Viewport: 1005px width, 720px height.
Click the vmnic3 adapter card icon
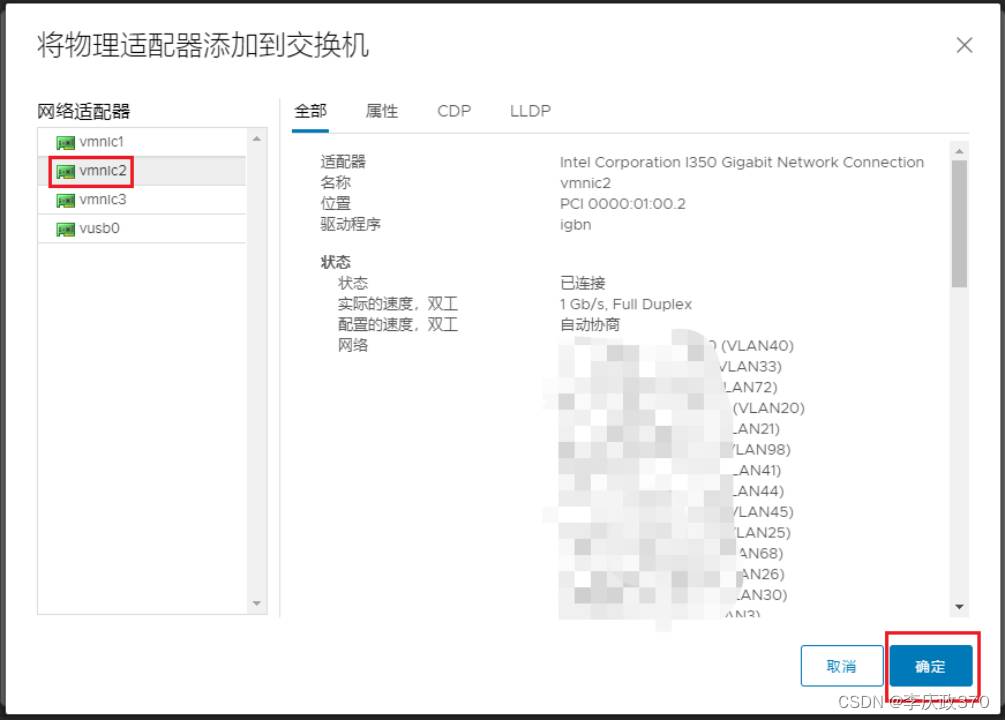click(66, 200)
